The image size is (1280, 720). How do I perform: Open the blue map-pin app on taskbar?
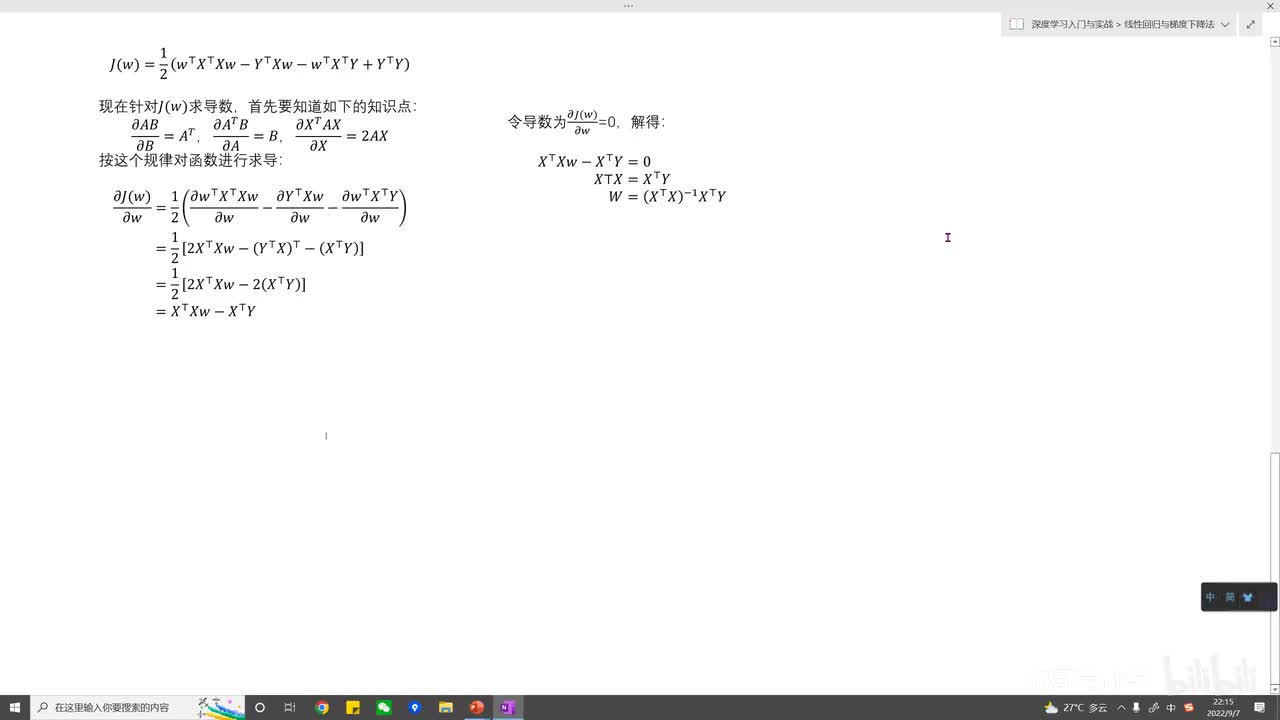tap(415, 707)
